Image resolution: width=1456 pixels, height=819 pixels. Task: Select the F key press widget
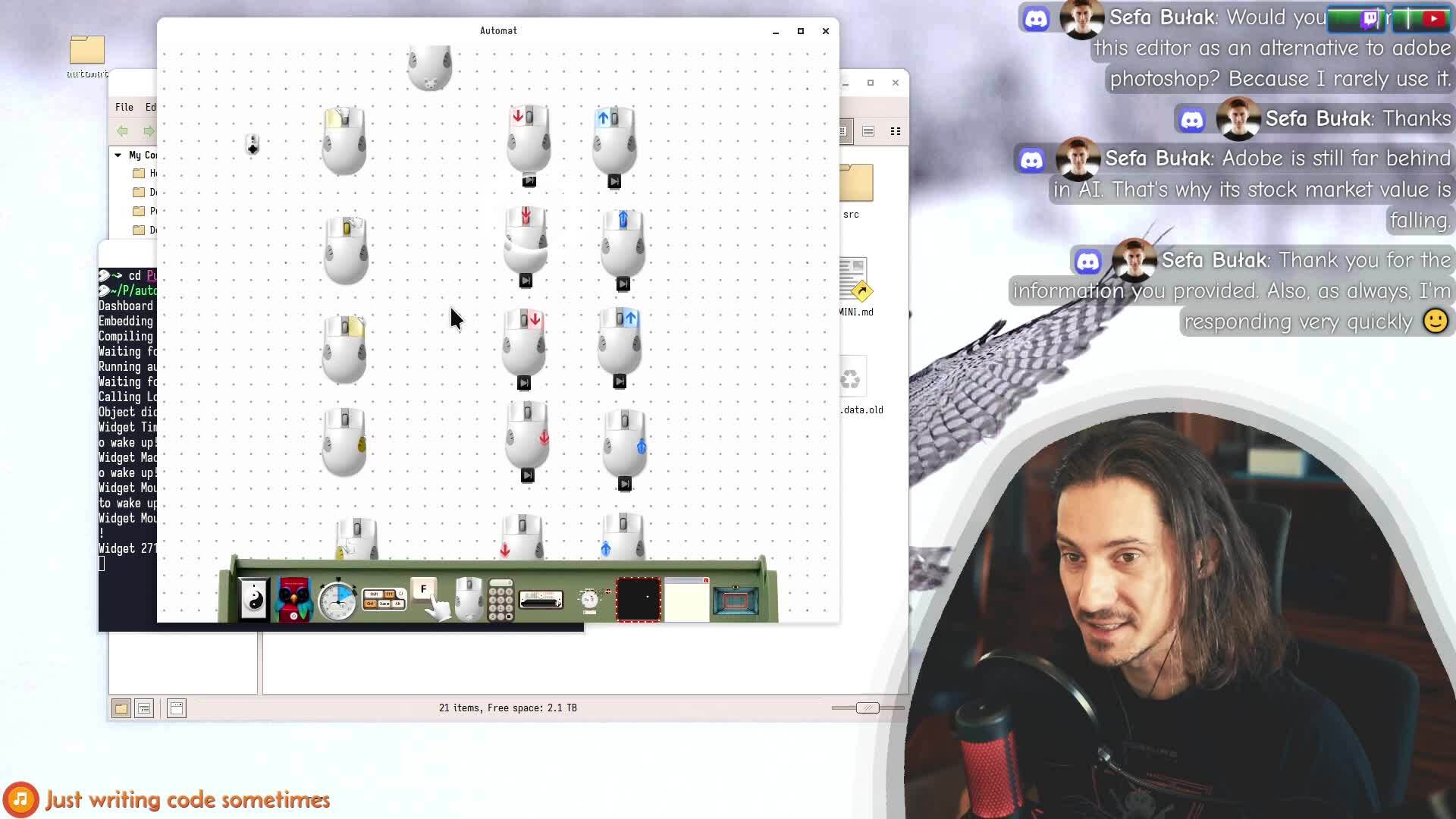[x=424, y=589]
